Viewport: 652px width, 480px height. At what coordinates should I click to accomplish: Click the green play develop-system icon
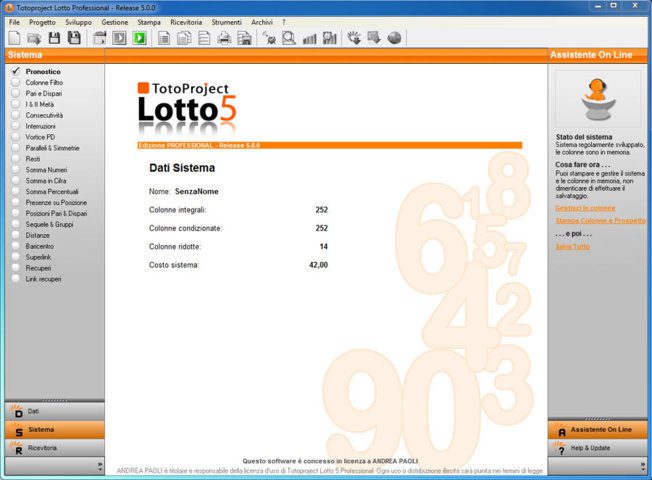140,38
